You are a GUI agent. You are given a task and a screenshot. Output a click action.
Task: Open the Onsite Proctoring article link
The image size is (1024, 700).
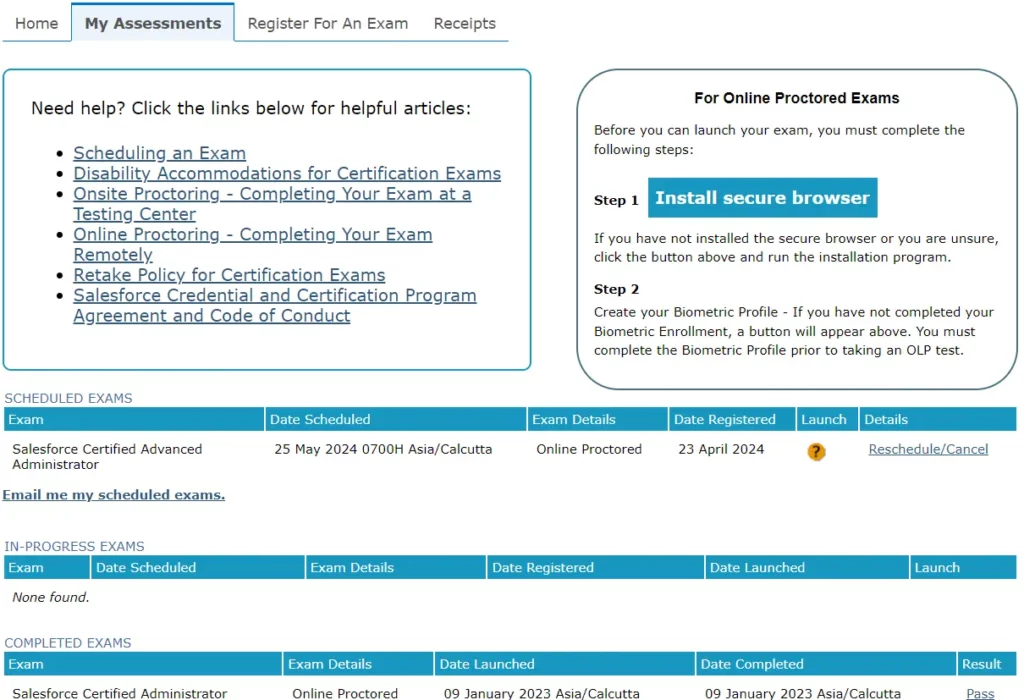coord(272,204)
